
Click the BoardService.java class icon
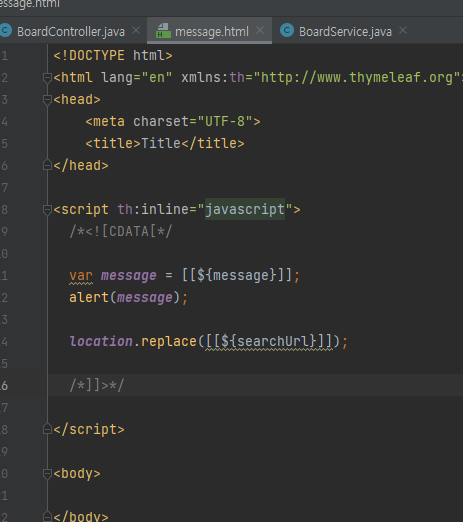click(287, 31)
